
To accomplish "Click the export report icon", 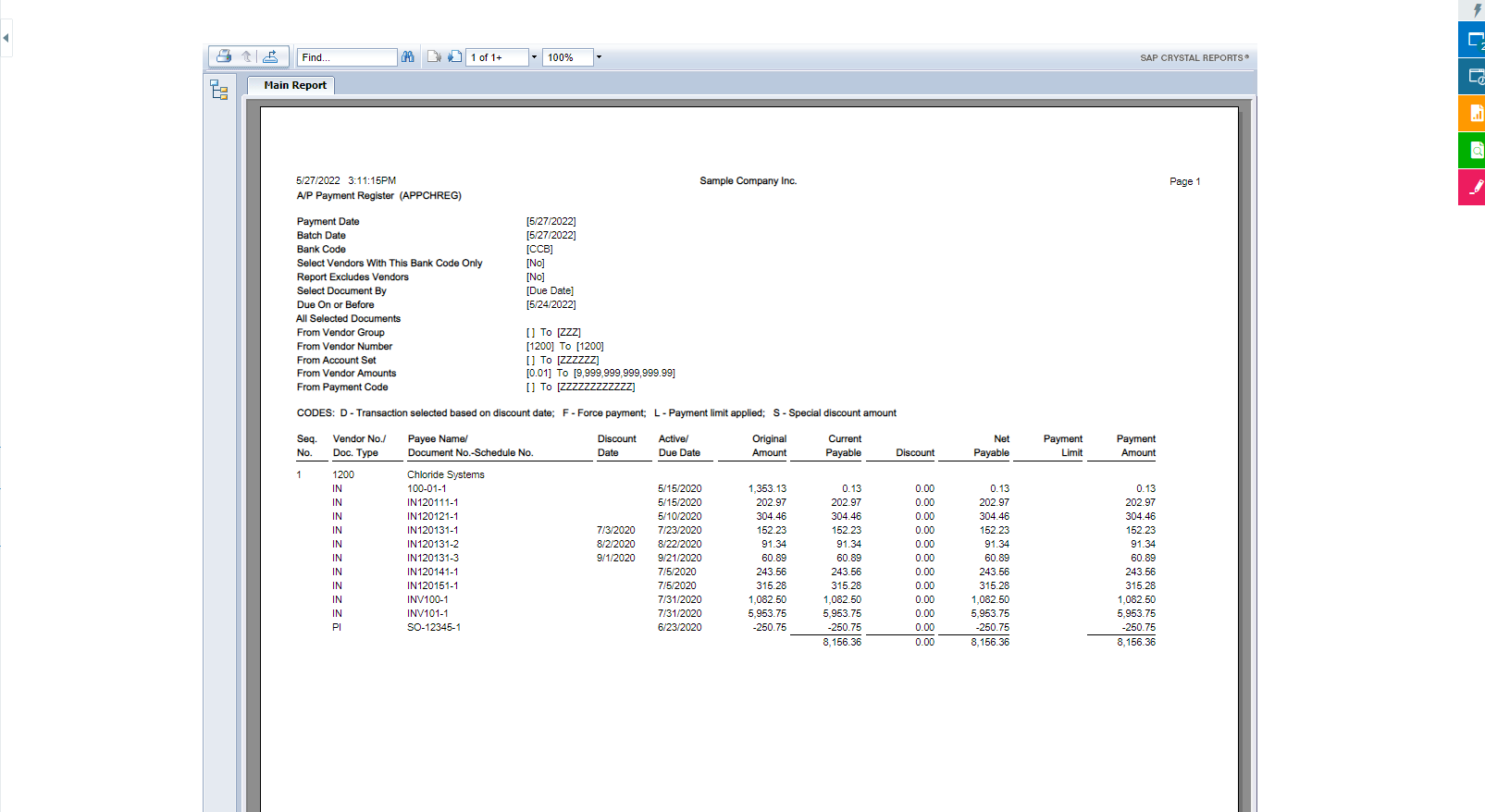I will coord(270,56).
